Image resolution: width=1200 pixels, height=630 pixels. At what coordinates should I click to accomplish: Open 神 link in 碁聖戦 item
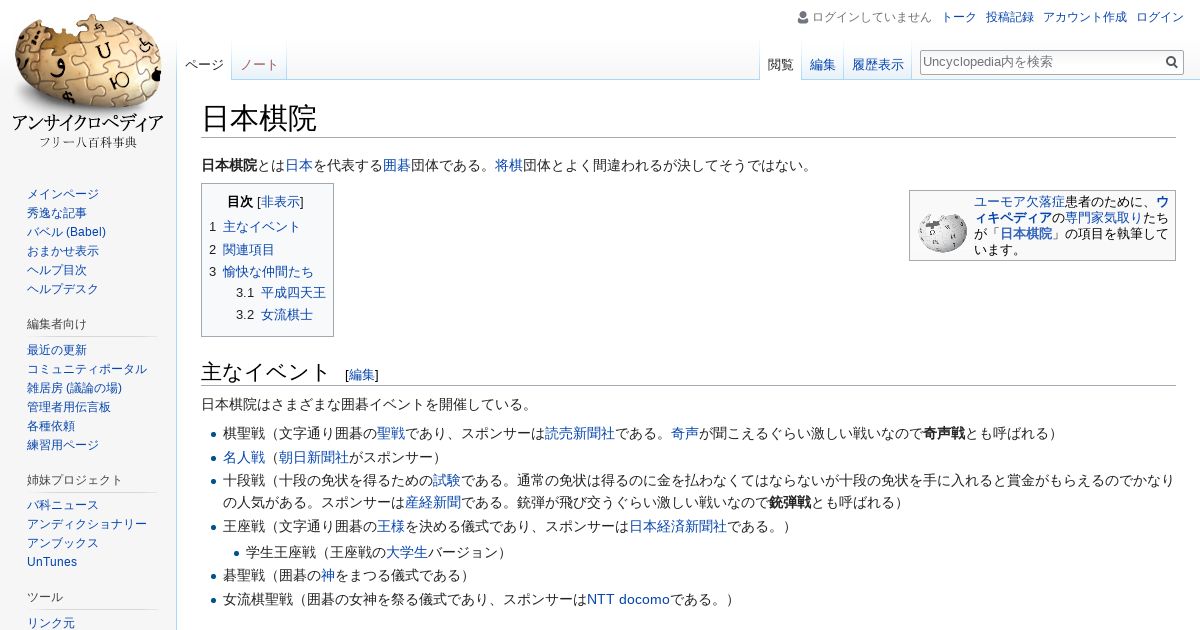[328, 576]
